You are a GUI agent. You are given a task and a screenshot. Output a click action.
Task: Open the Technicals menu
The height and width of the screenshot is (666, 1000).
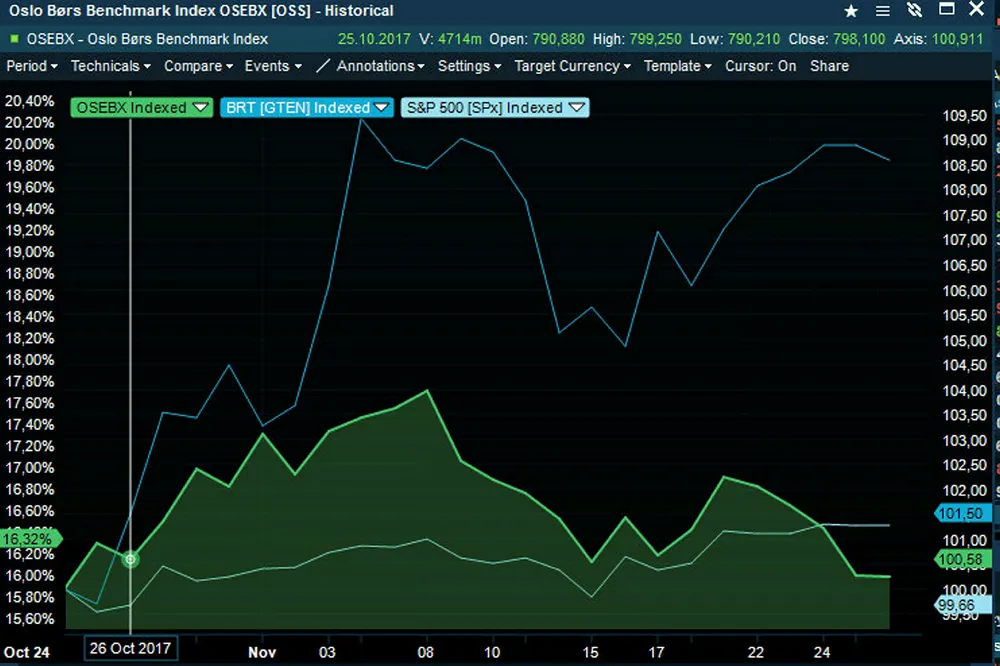click(x=111, y=66)
